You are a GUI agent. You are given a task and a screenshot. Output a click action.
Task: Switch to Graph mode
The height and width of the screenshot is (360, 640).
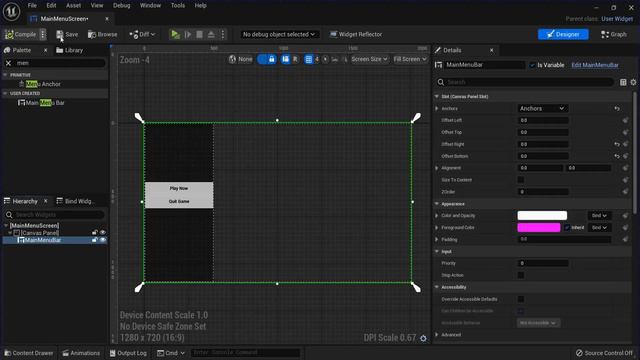613,35
